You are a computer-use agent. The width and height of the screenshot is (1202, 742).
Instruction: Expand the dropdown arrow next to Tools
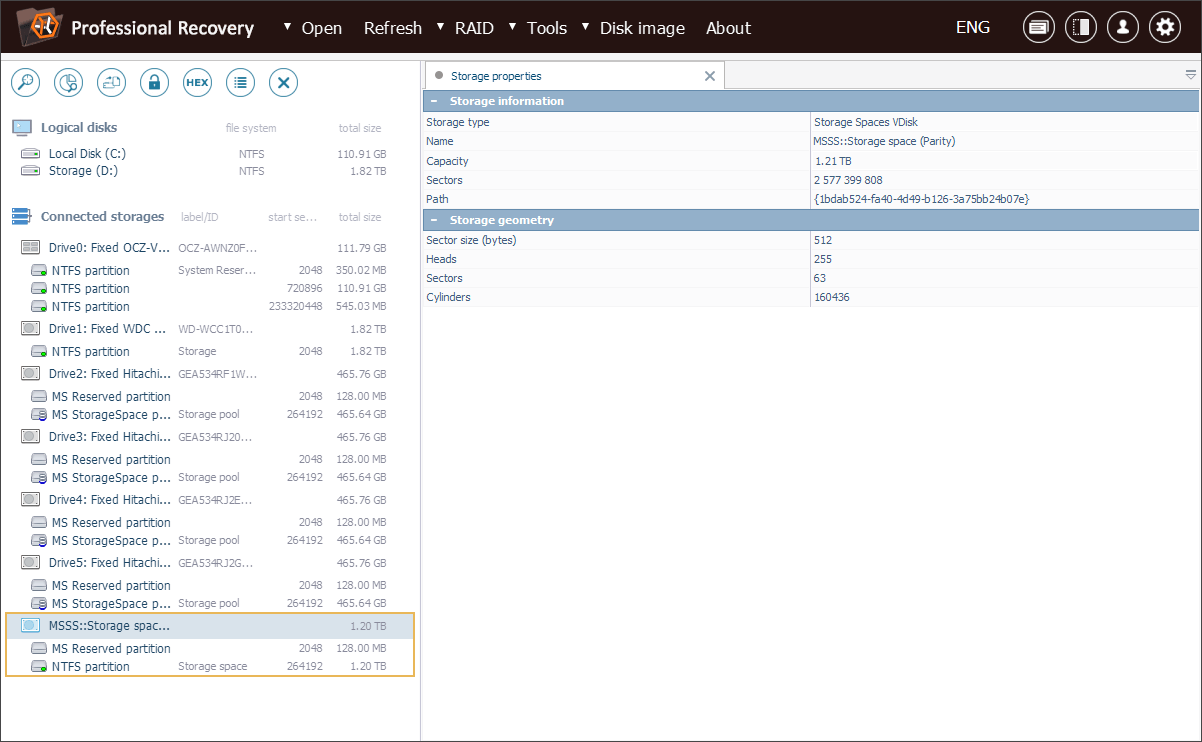(513, 26)
